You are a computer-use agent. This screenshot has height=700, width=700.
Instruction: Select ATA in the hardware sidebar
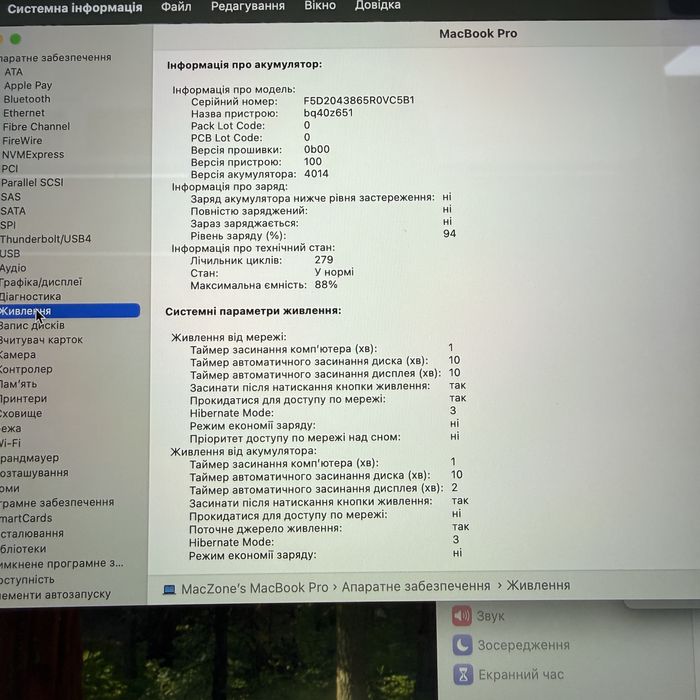[14, 72]
